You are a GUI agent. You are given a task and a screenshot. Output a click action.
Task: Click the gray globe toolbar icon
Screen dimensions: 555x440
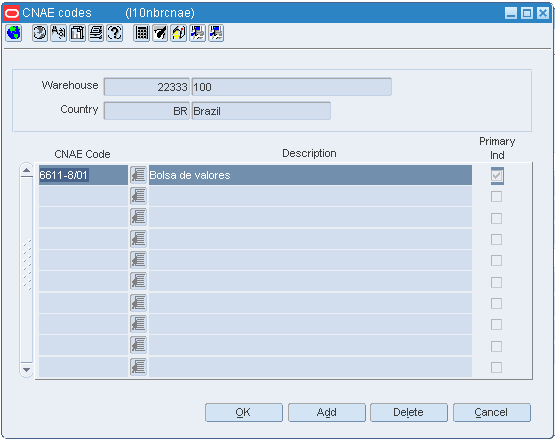(40, 33)
